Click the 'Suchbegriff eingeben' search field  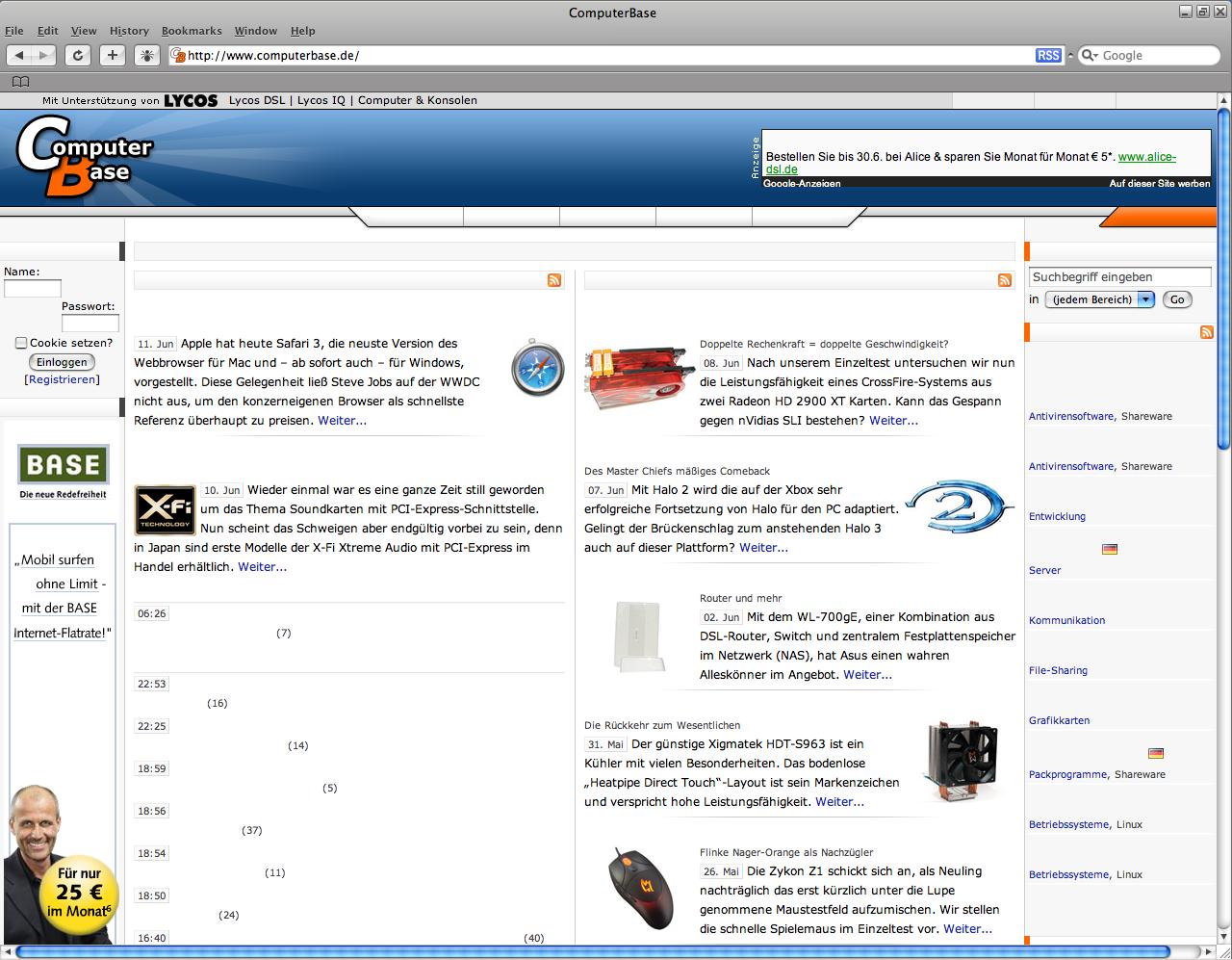pos(1119,277)
